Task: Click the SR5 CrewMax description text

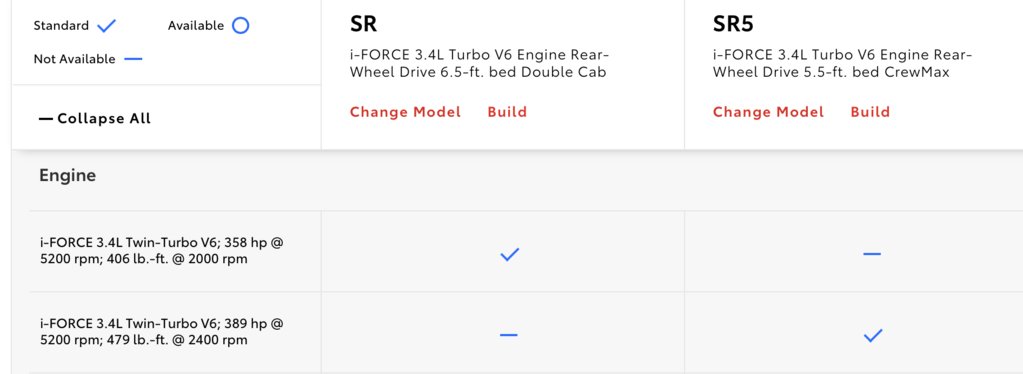Action: [x=842, y=63]
